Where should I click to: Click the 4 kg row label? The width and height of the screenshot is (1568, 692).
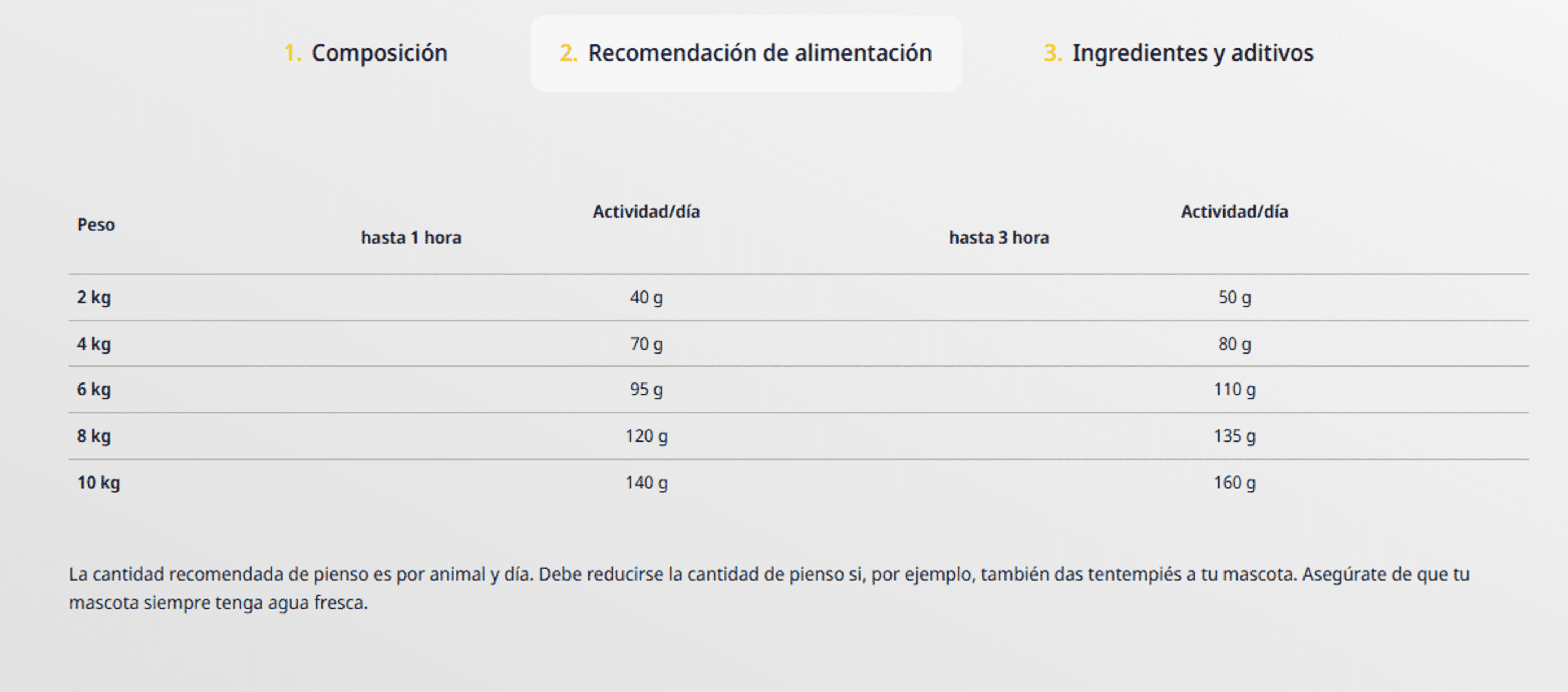click(x=94, y=344)
